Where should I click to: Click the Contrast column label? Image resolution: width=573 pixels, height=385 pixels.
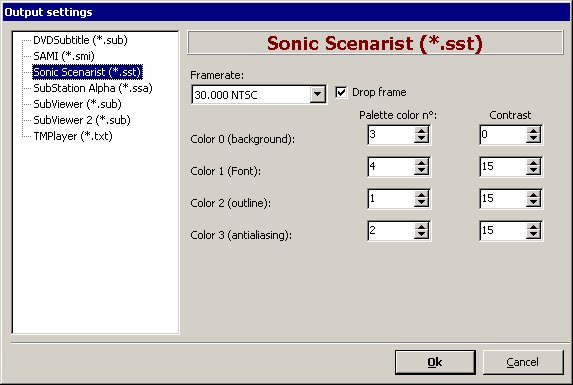click(x=510, y=115)
